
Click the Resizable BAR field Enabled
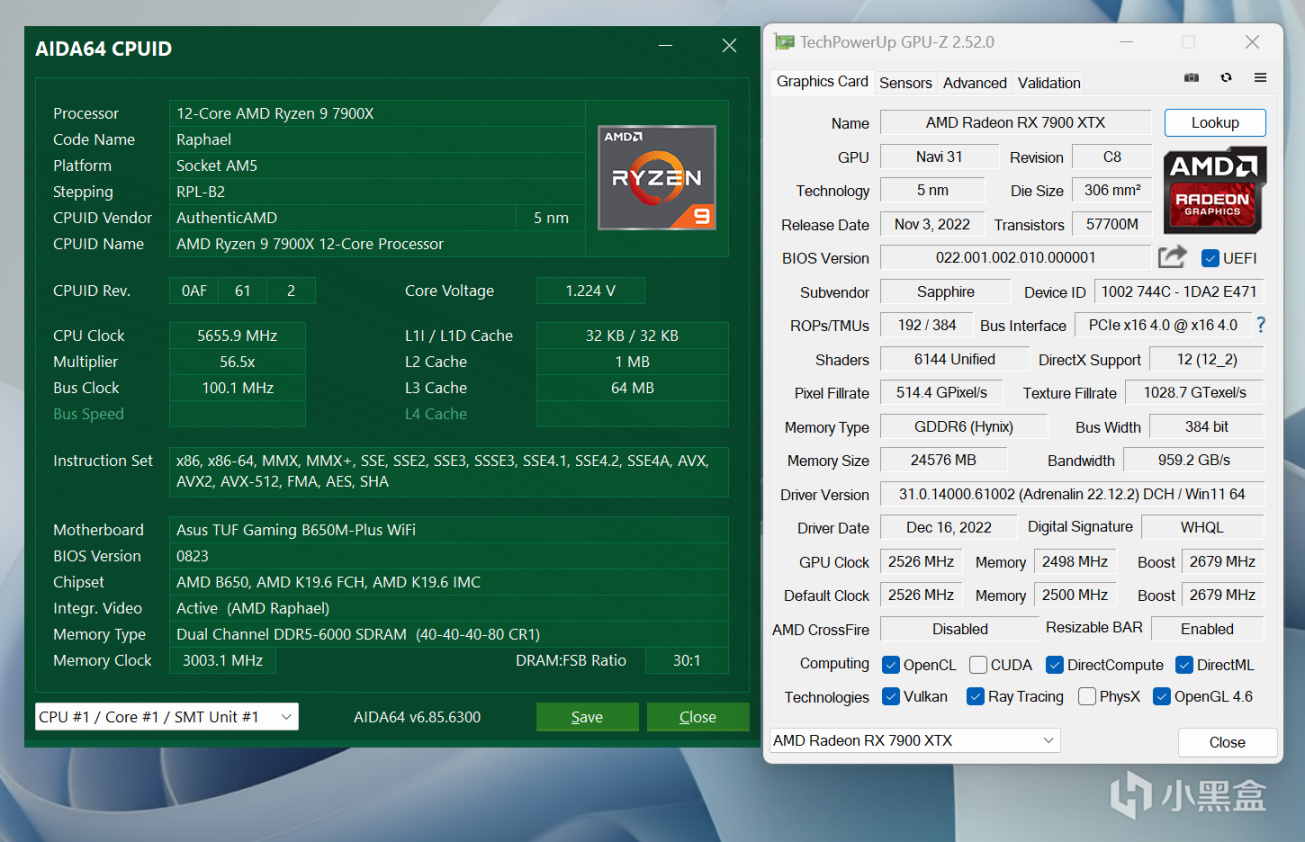[x=1207, y=629]
